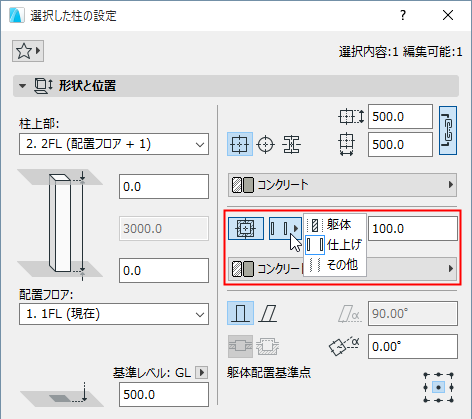Select the circular column shape
This screenshot has width=472, height=419.
click(266, 144)
